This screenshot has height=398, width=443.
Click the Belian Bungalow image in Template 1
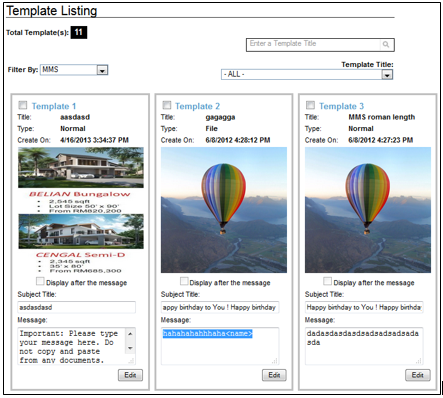pyautogui.click(x=81, y=168)
